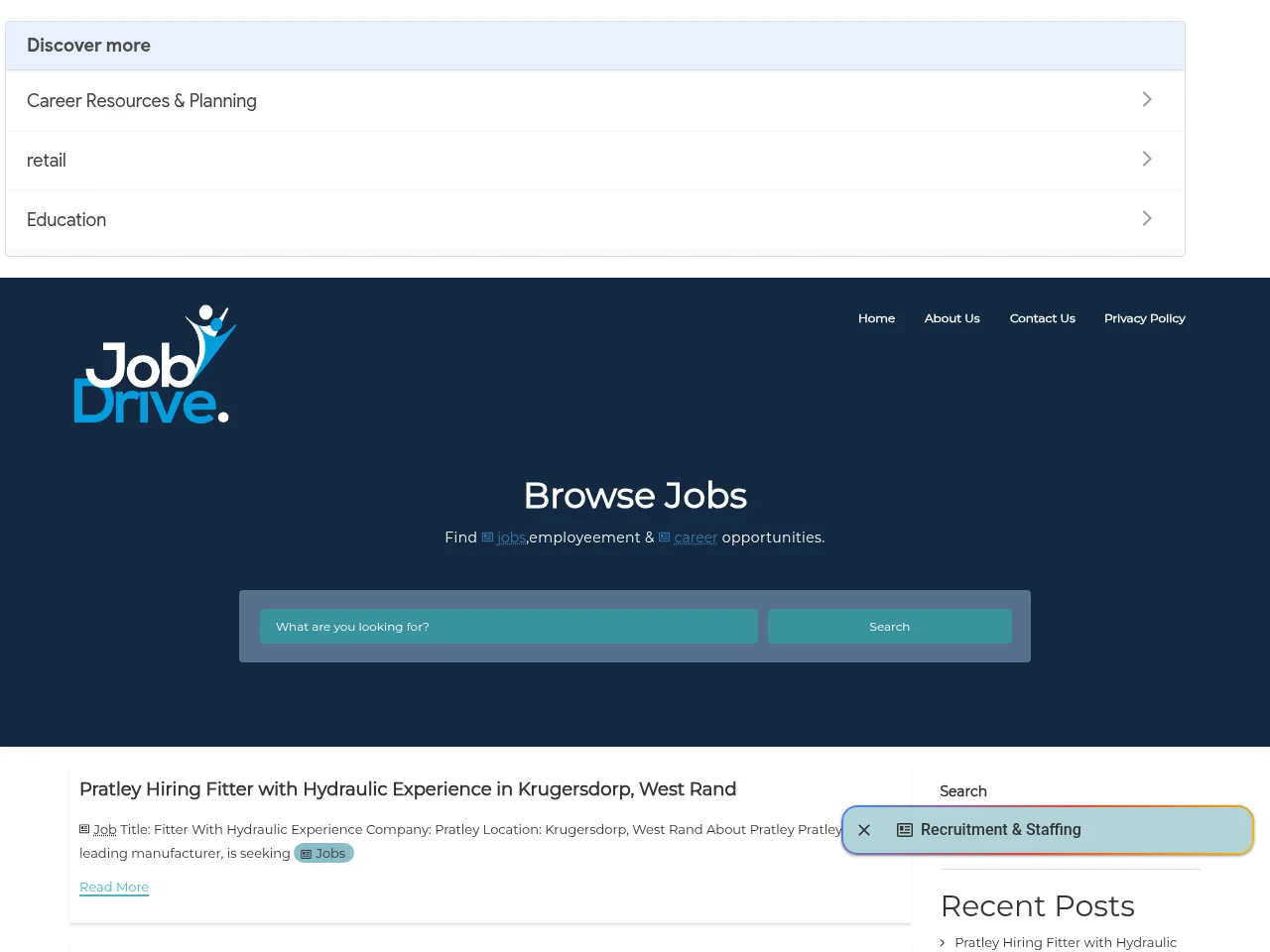The image size is (1270, 952).
Task: Click the JobDrive logo
Action: click(155, 365)
